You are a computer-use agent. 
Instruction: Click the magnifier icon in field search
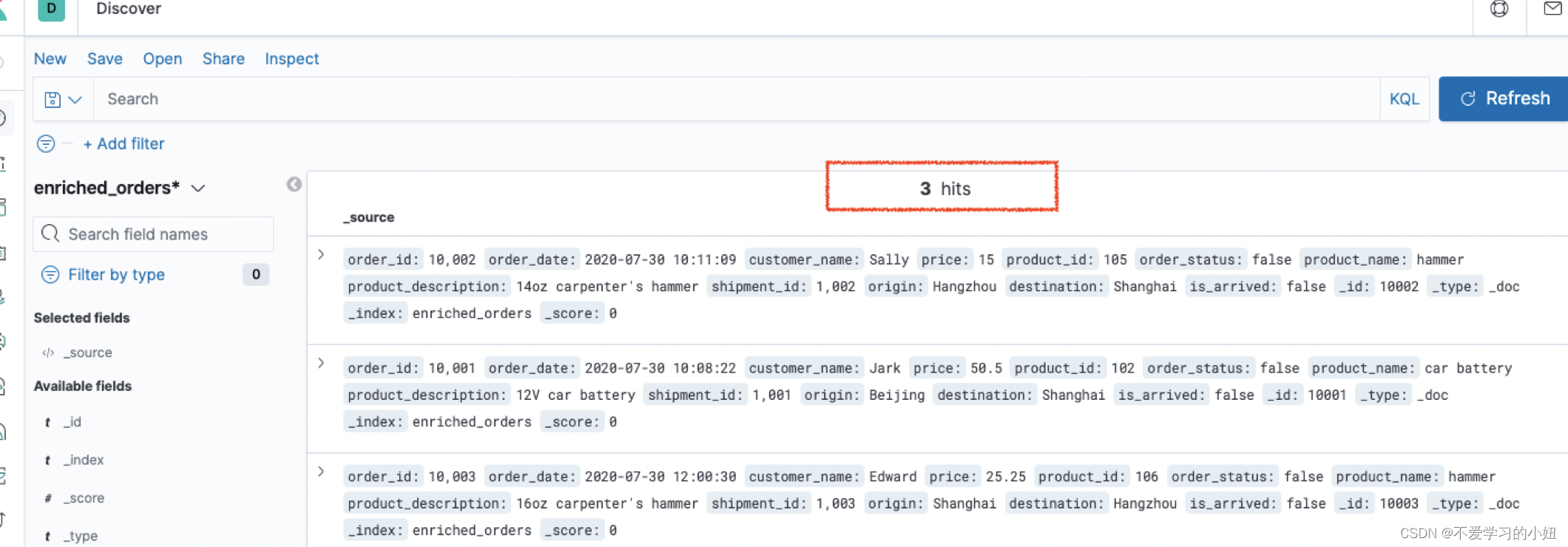pyautogui.click(x=50, y=234)
